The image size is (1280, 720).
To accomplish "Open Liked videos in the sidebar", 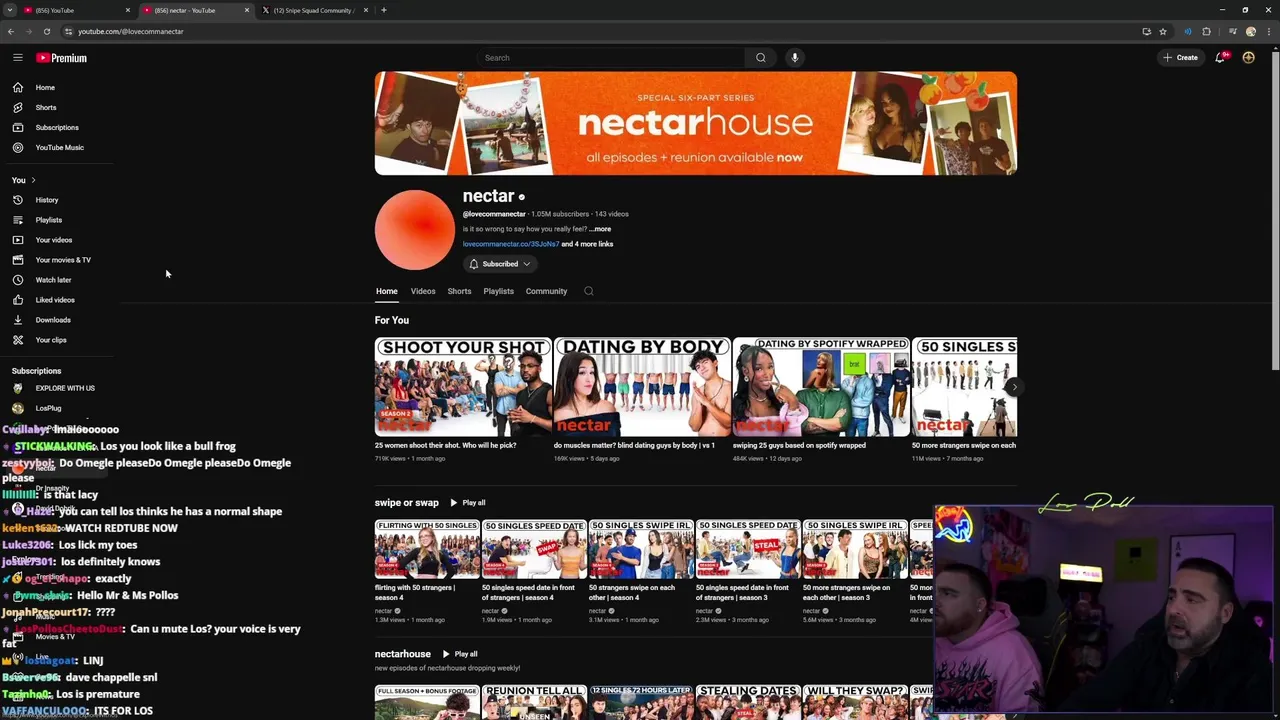I will pos(56,300).
